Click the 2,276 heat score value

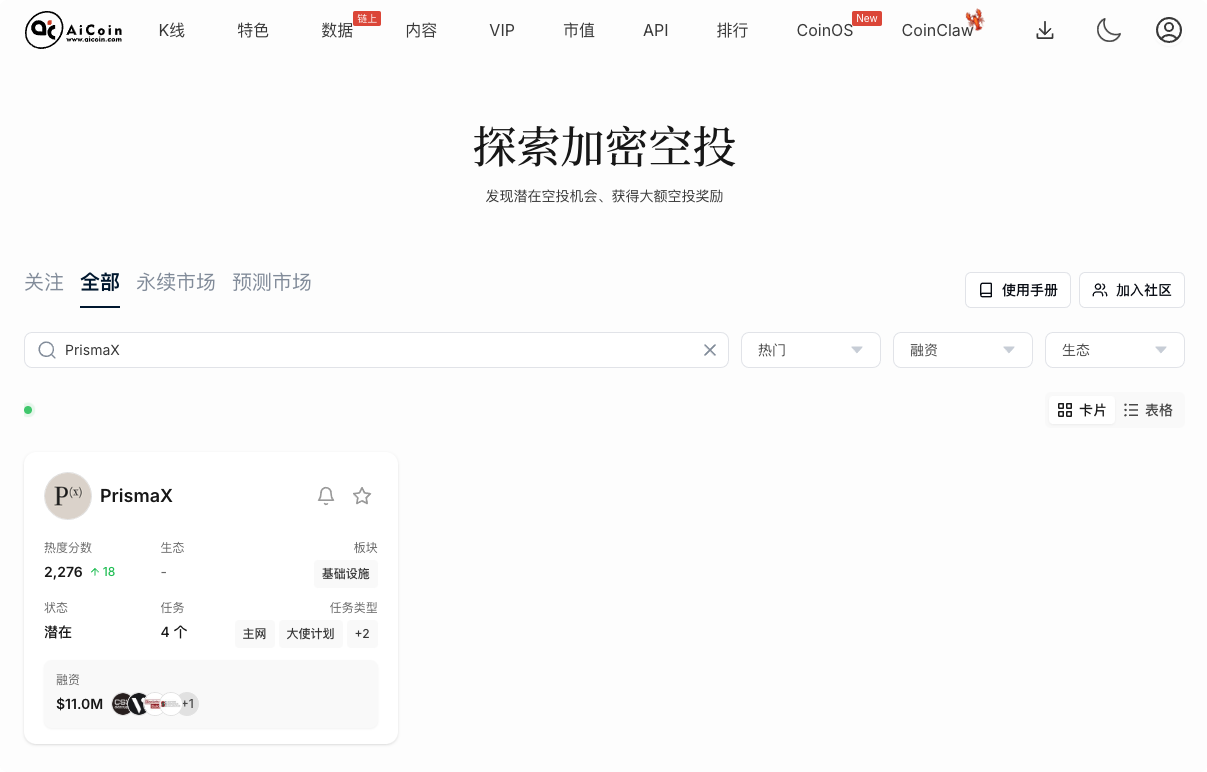pyautogui.click(x=63, y=572)
